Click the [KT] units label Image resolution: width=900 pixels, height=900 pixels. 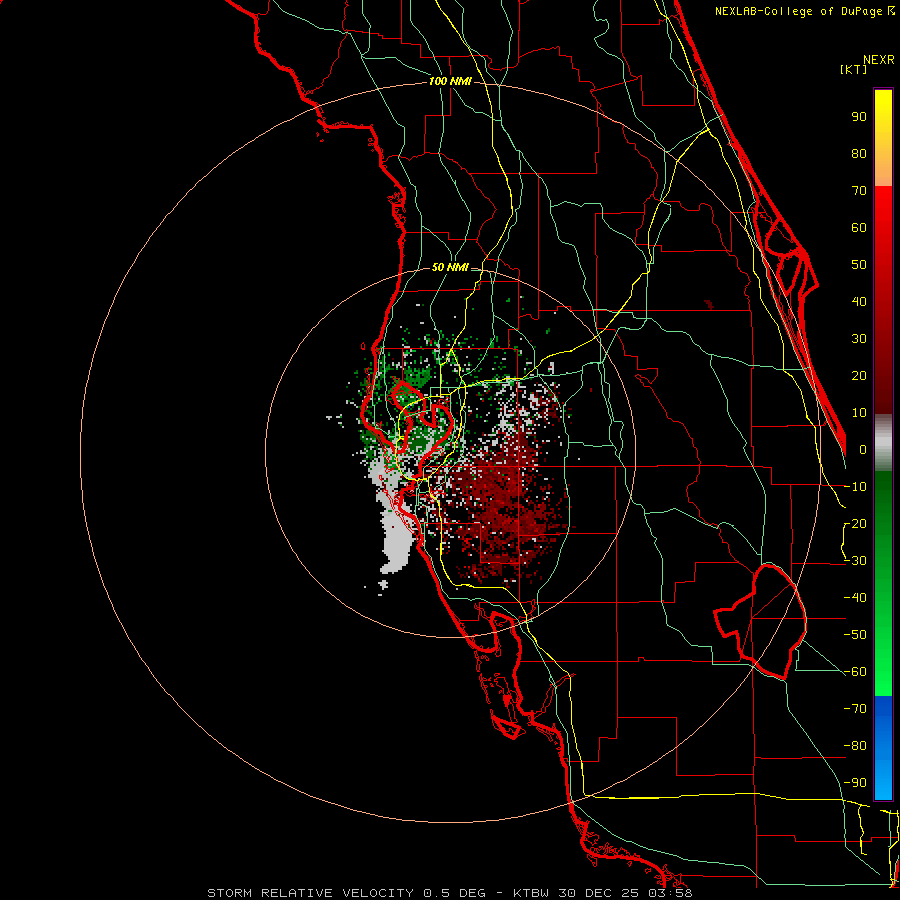(854, 69)
